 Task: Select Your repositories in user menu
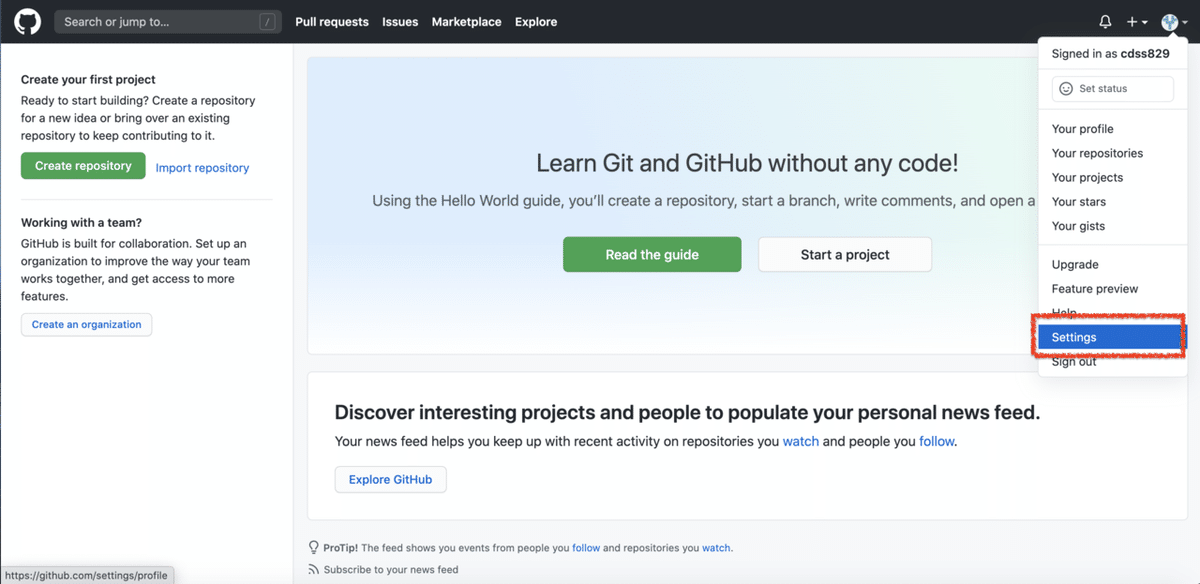pos(1097,153)
